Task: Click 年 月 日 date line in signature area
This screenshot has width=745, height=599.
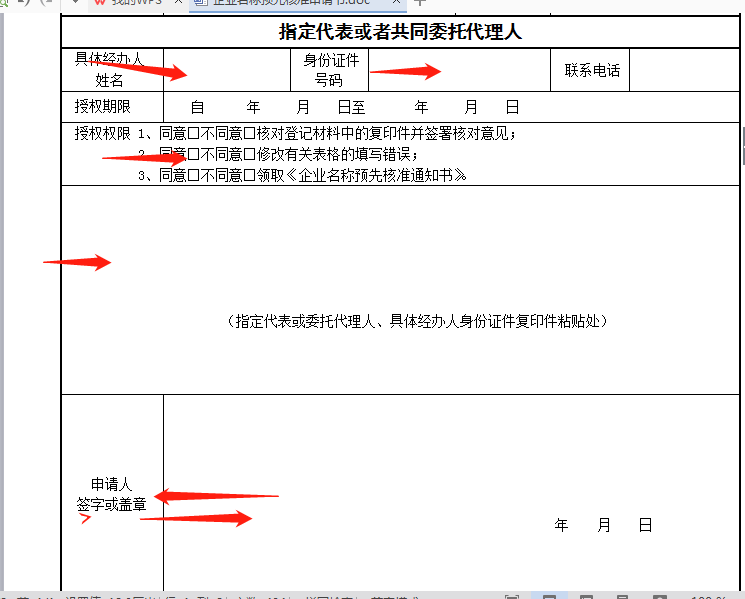Action: pyautogui.click(x=603, y=525)
